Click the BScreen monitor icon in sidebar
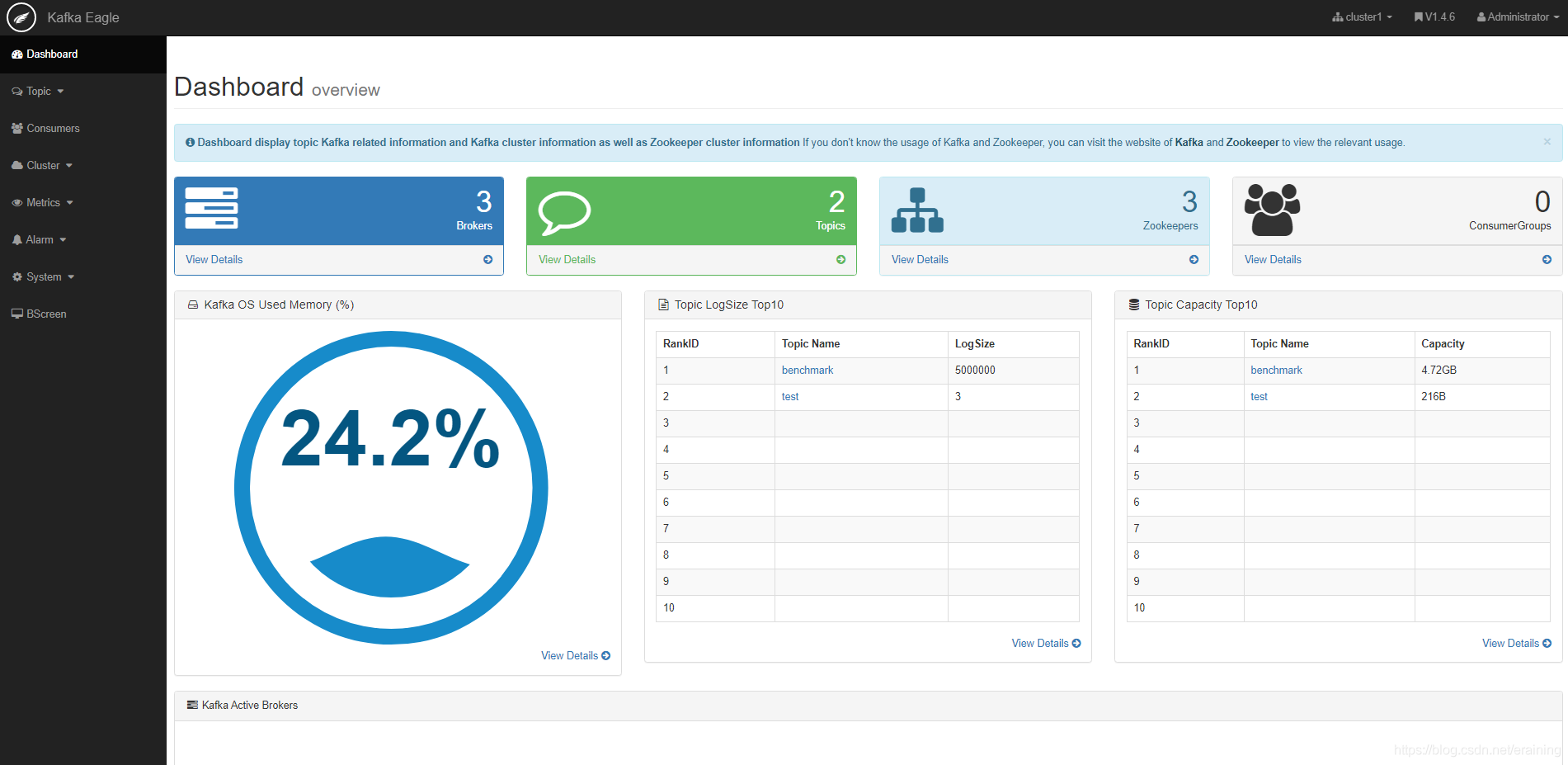 (17, 314)
